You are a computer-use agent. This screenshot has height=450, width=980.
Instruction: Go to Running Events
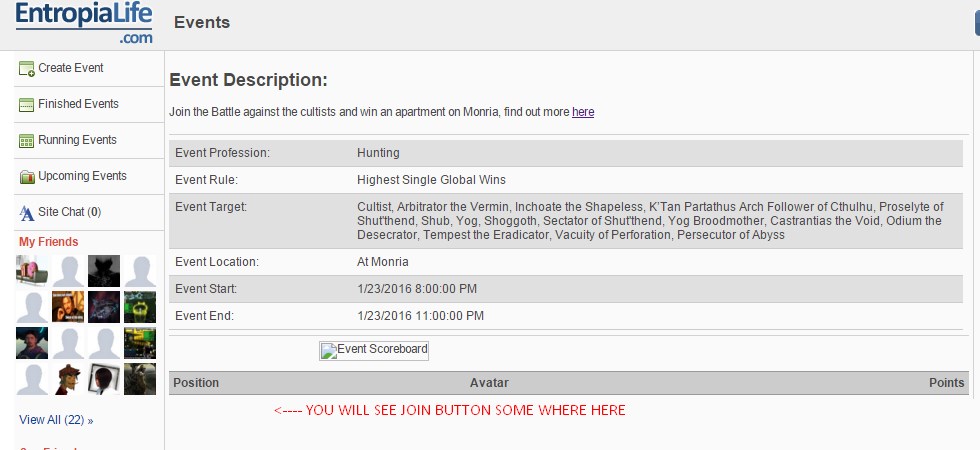click(x=77, y=140)
